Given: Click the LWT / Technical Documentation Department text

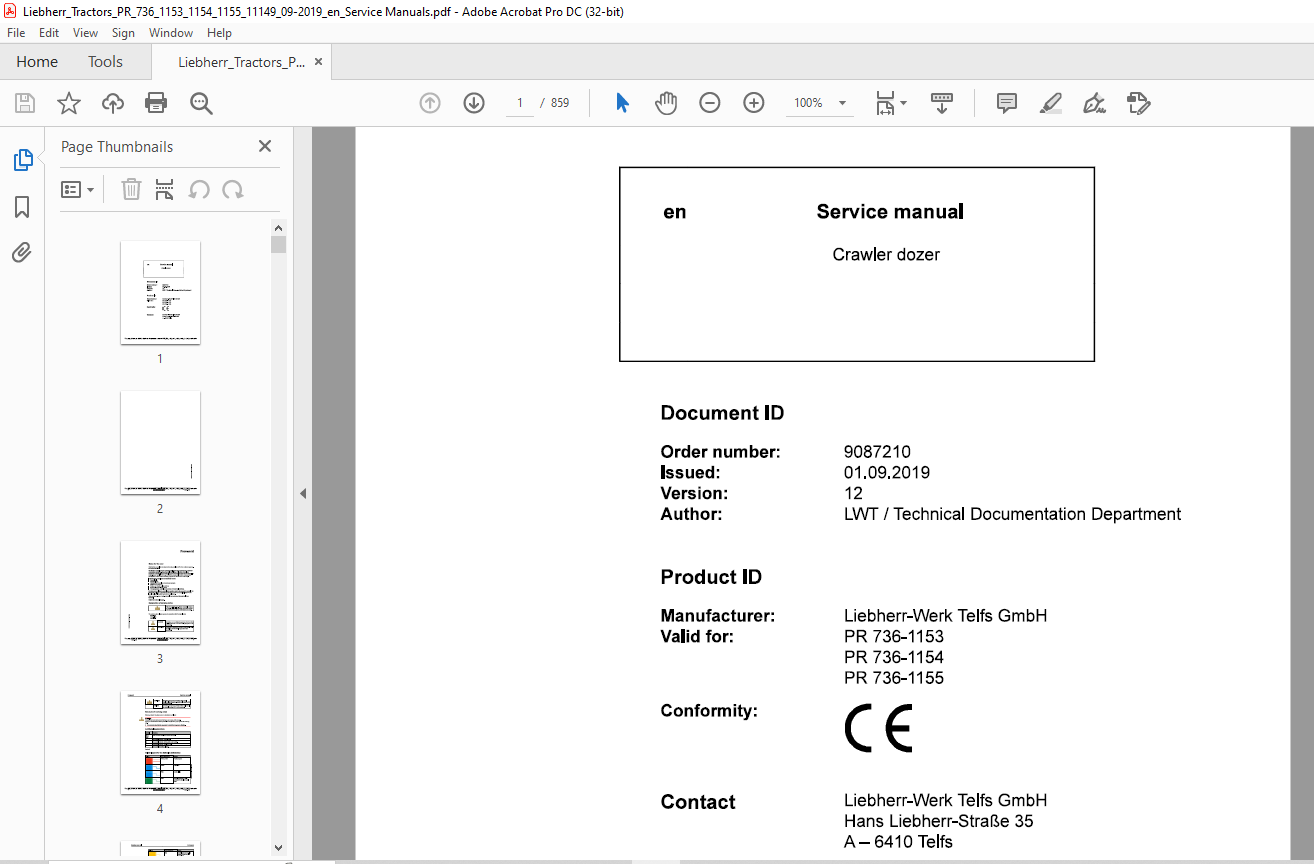Looking at the screenshot, I should point(1012,514).
